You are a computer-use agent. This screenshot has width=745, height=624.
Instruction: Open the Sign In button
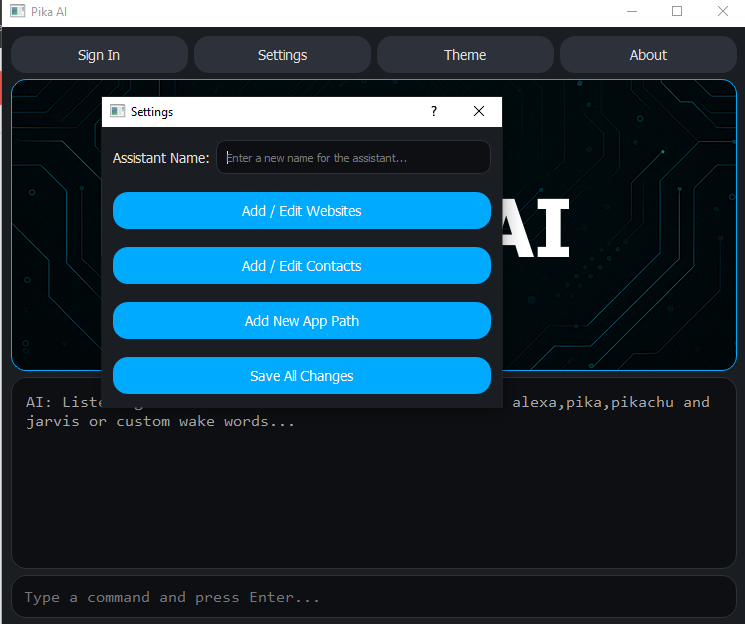tap(99, 55)
